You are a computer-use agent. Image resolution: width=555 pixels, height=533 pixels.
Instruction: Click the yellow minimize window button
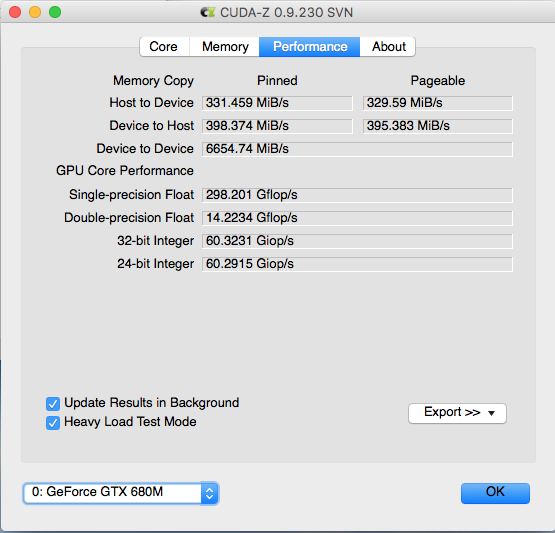click(x=35, y=12)
